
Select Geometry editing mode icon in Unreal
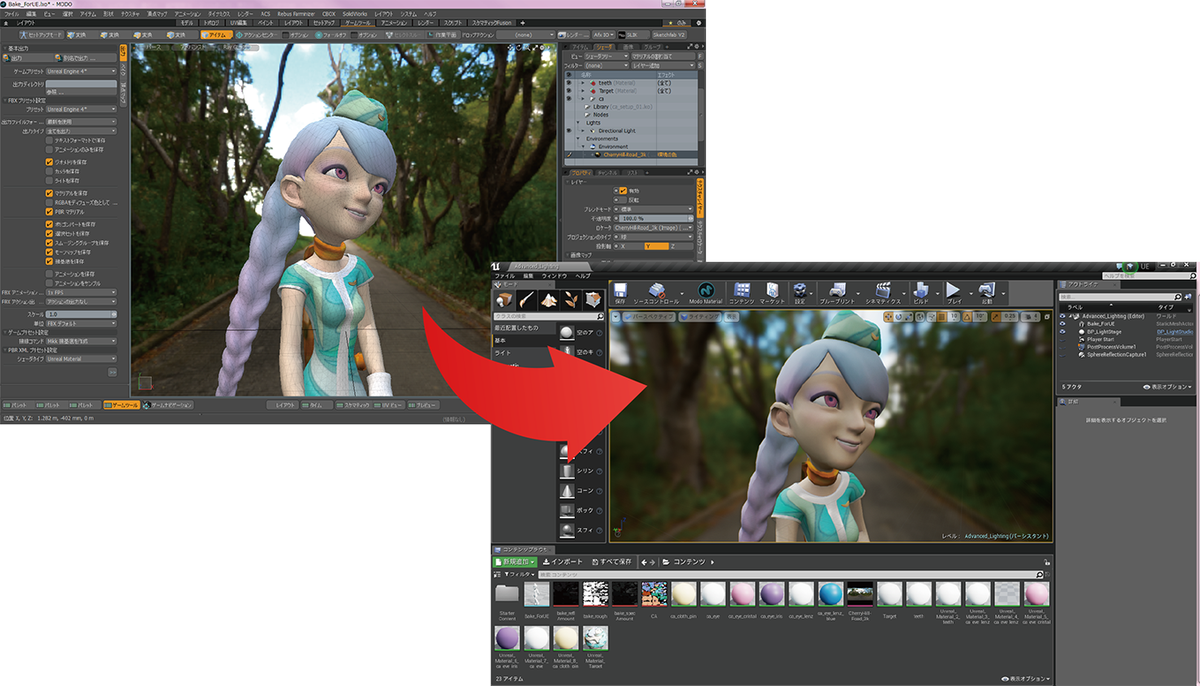pyautogui.click(x=593, y=300)
